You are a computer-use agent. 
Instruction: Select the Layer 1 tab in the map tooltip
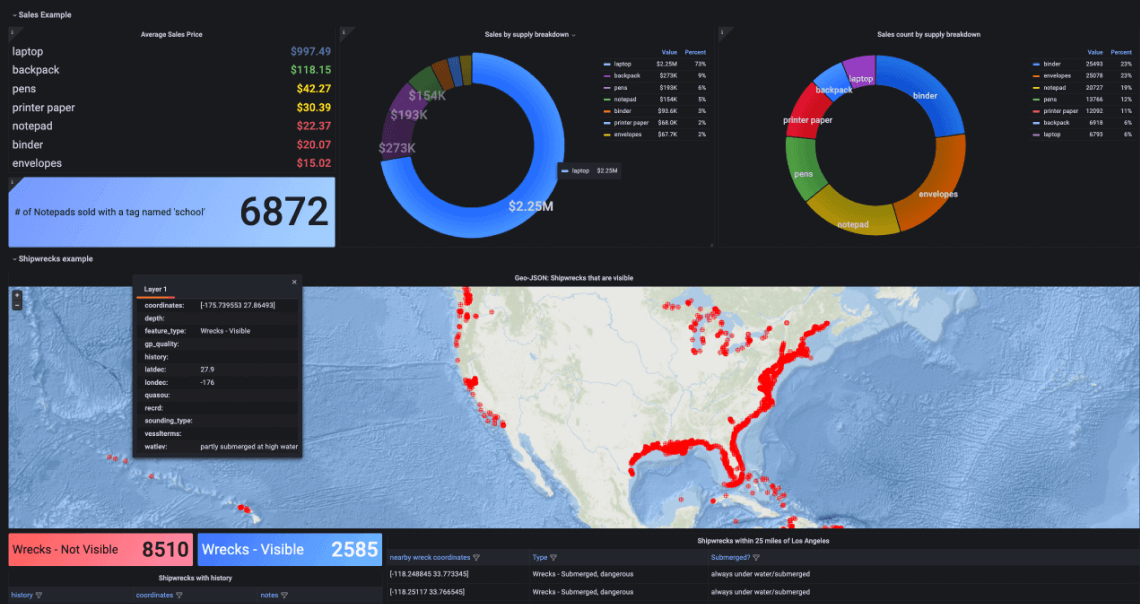(x=156, y=288)
